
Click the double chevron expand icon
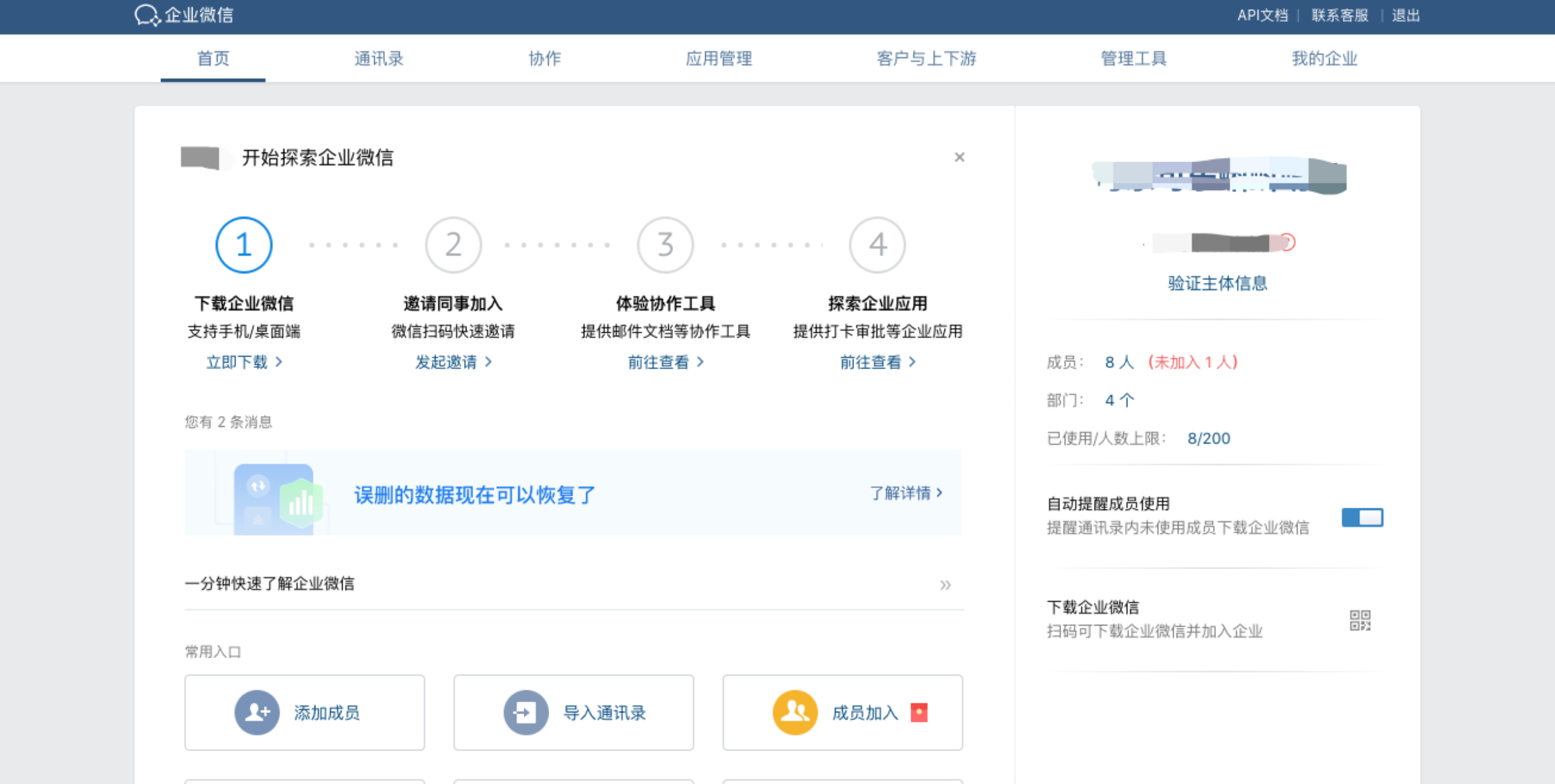tap(945, 585)
